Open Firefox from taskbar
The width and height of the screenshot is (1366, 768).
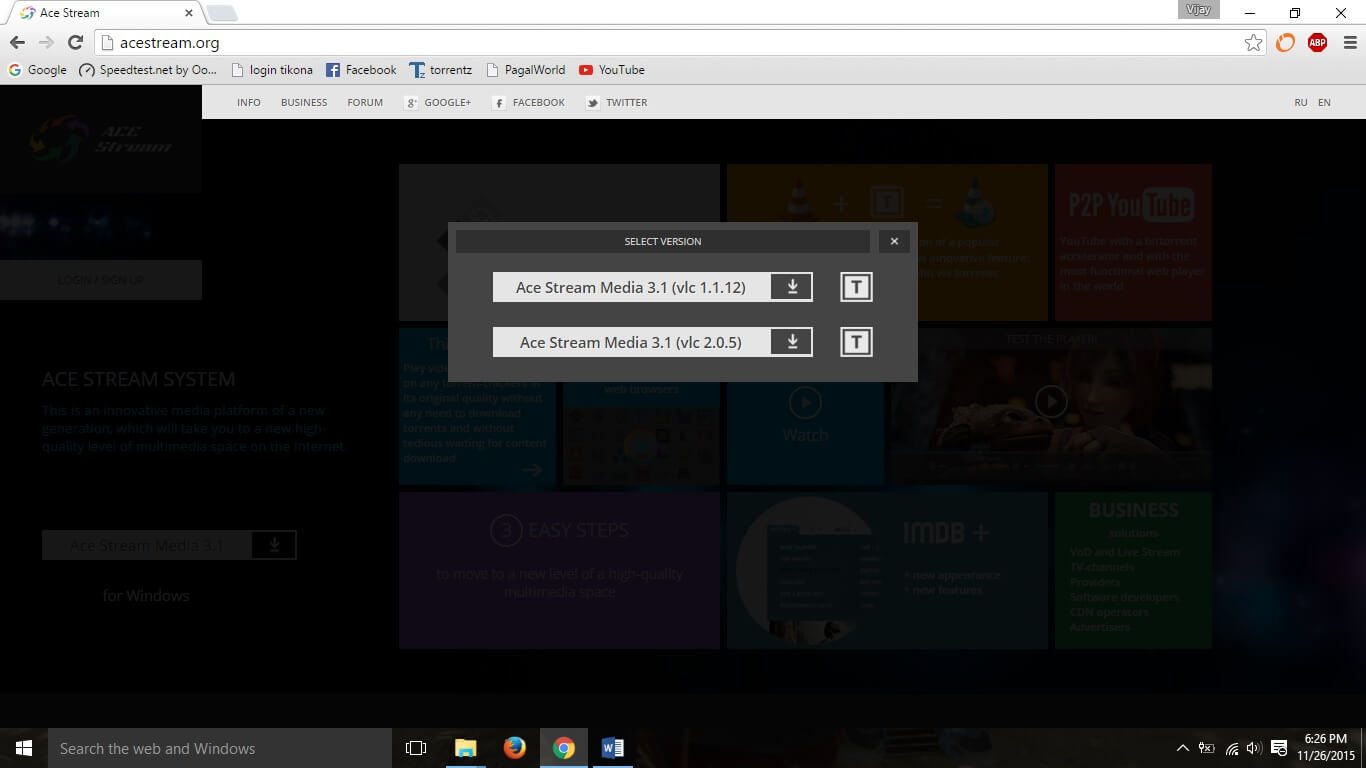pyautogui.click(x=514, y=748)
